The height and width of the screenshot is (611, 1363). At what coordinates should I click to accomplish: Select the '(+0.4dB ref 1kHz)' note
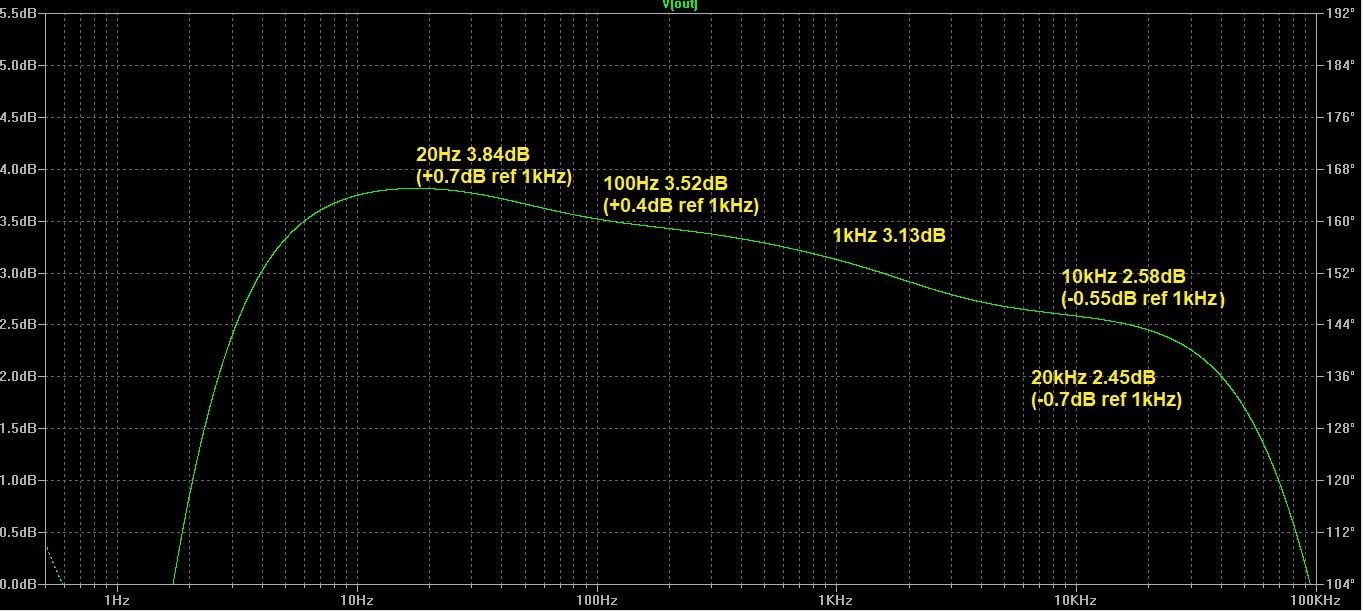(x=681, y=206)
